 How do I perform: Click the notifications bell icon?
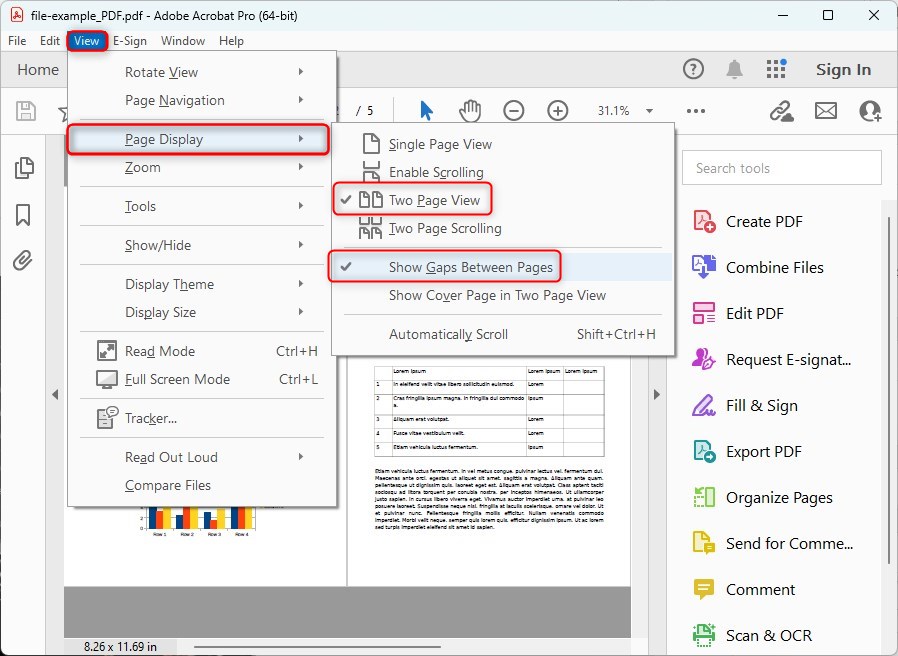coord(734,69)
